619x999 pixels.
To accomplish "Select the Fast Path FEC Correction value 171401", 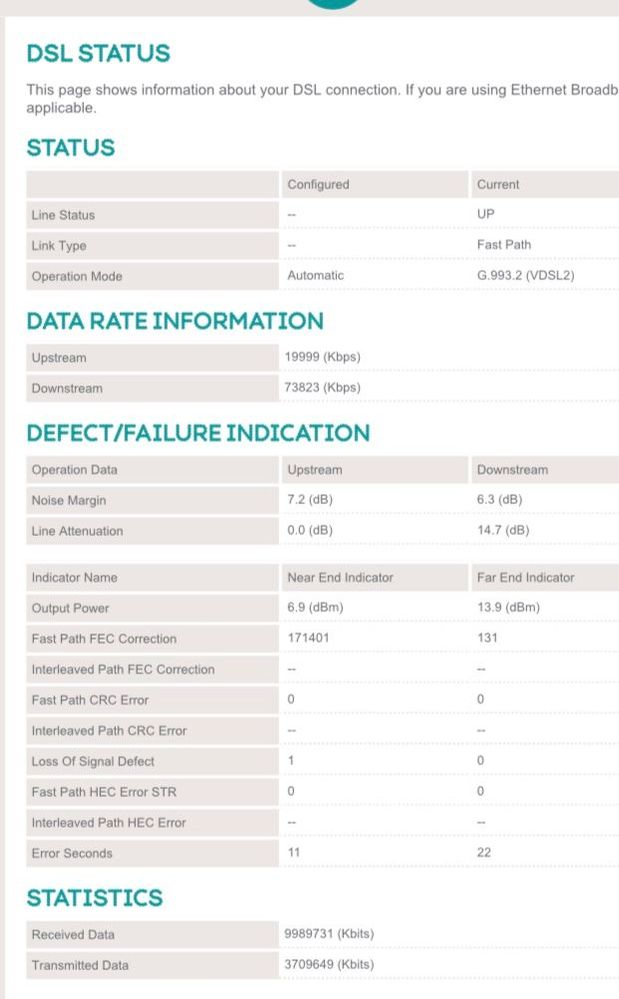I will tap(308, 638).
